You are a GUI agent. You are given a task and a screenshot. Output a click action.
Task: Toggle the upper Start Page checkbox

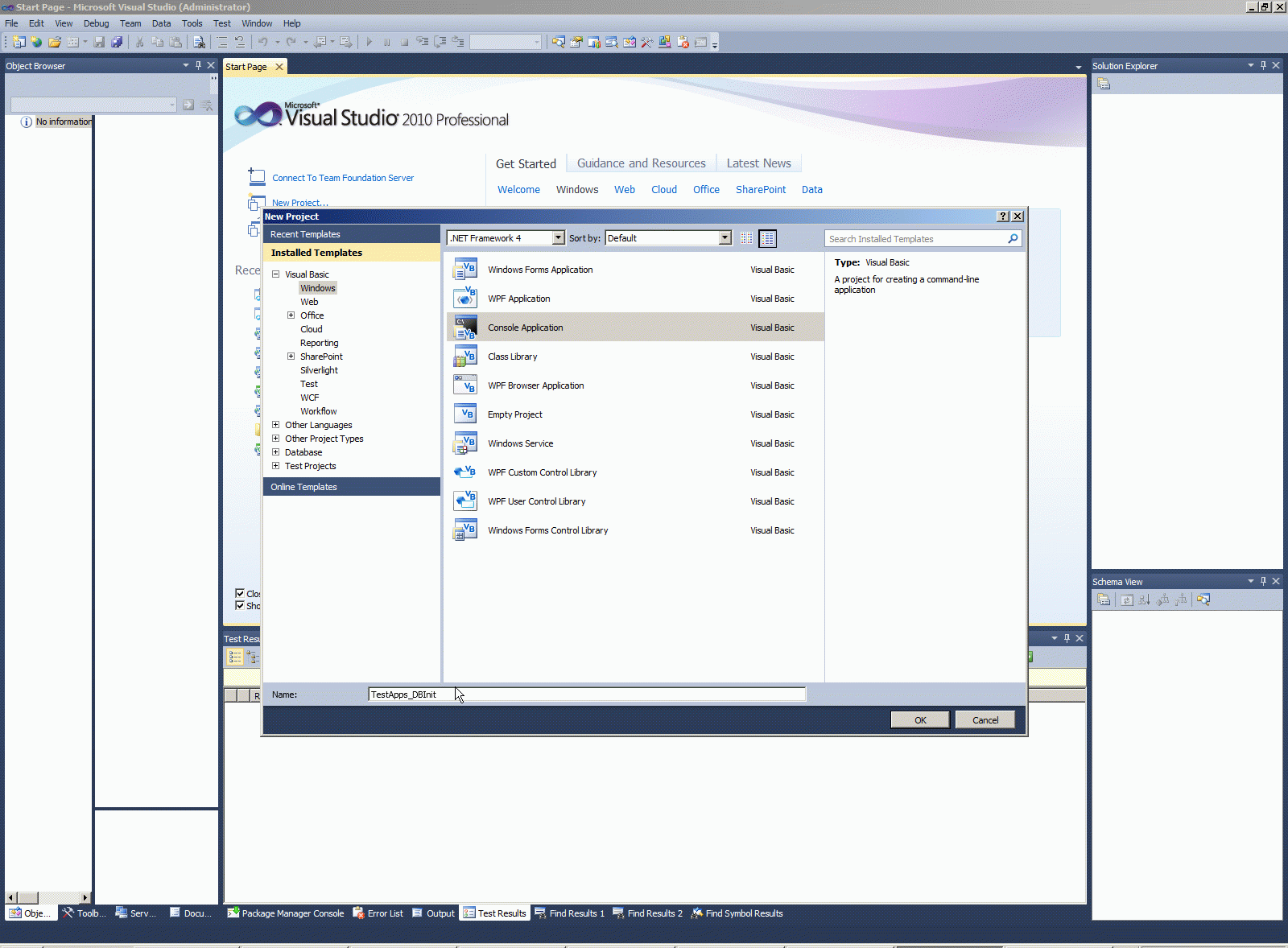(240, 593)
